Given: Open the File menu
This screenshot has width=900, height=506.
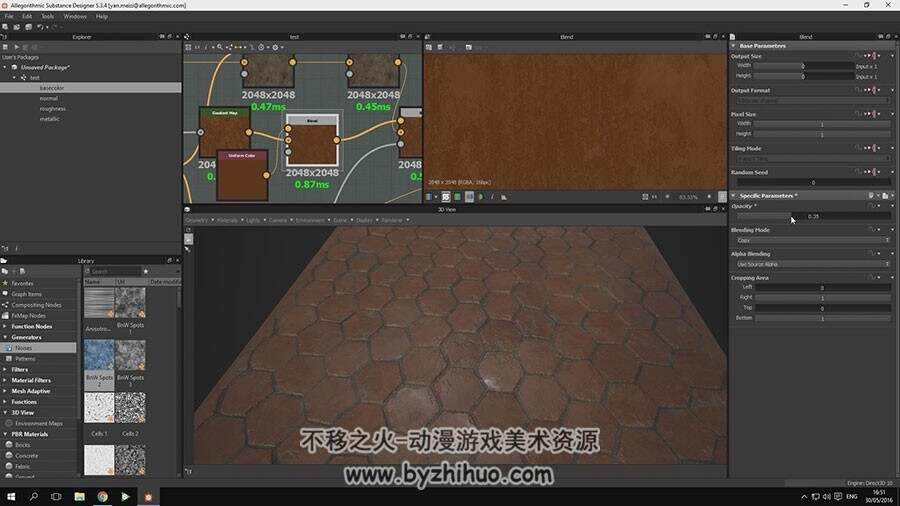Looking at the screenshot, I should [9, 17].
